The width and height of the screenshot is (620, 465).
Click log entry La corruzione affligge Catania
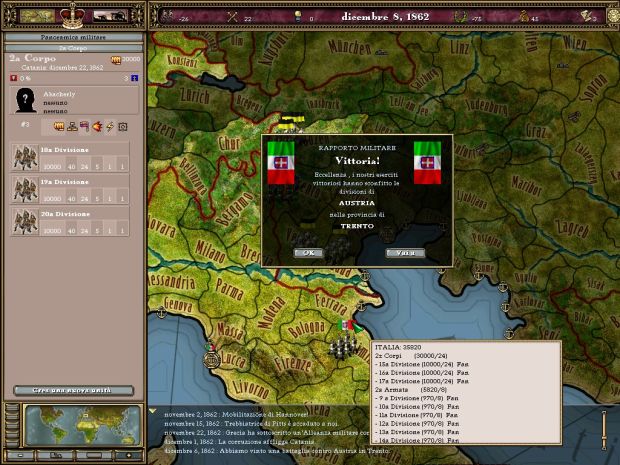click(x=239, y=442)
